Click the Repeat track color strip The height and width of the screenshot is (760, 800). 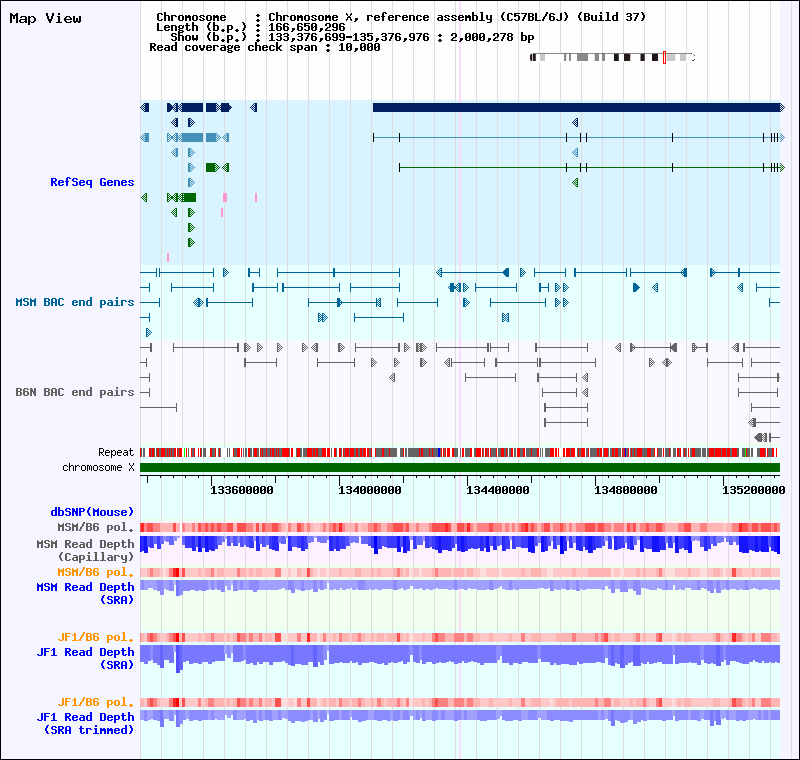(459, 452)
